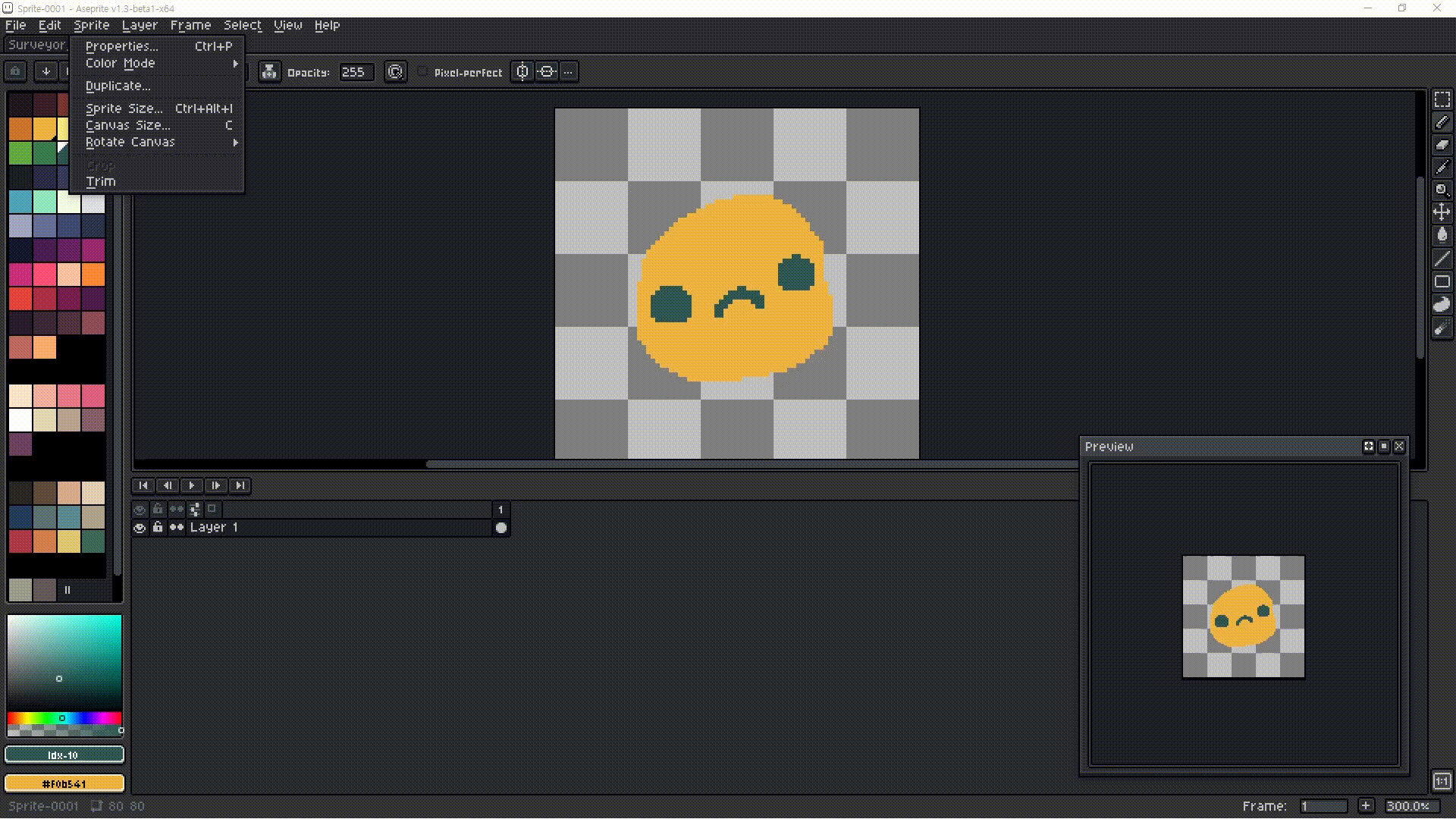Viewport: 1456px width, 819px height.
Task: Pick the pink-red palette swatch
Action: [x=20, y=274]
